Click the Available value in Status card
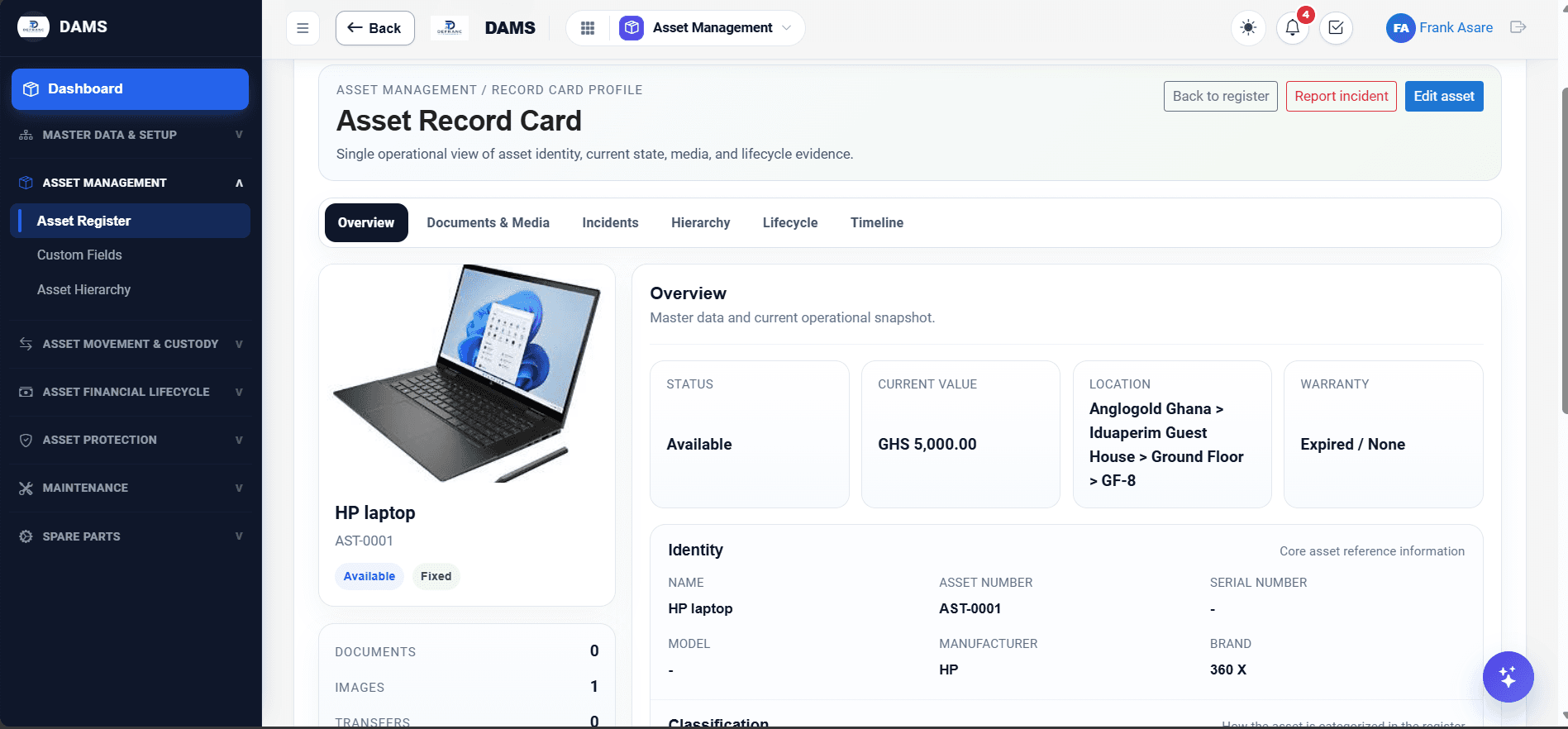Image resolution: width=1568 pixels, height=729 pixels. tap(698, 445)
